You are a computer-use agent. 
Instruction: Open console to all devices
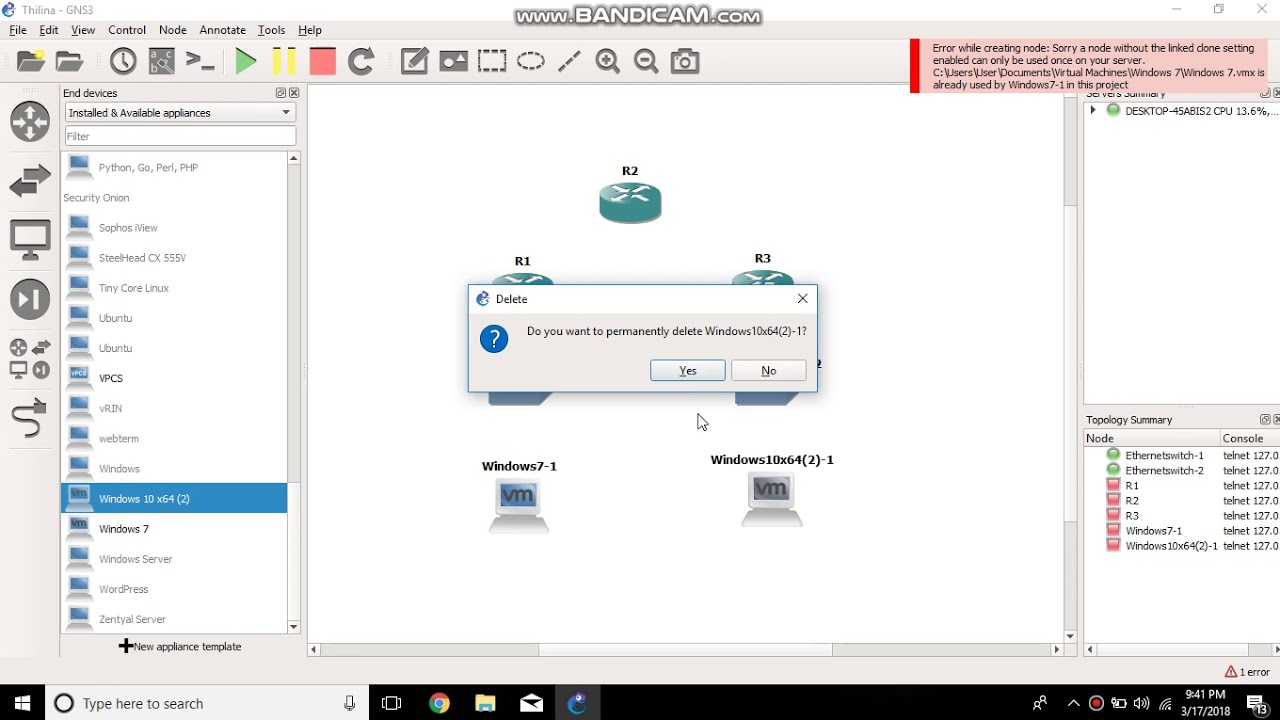click(200, 62)
